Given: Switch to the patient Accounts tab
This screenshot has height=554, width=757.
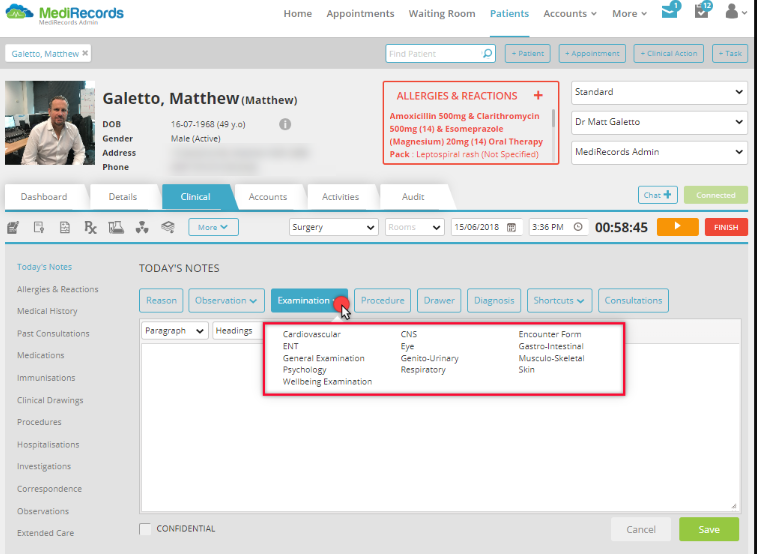Looking at the screenshot, I should coord(268,196).
